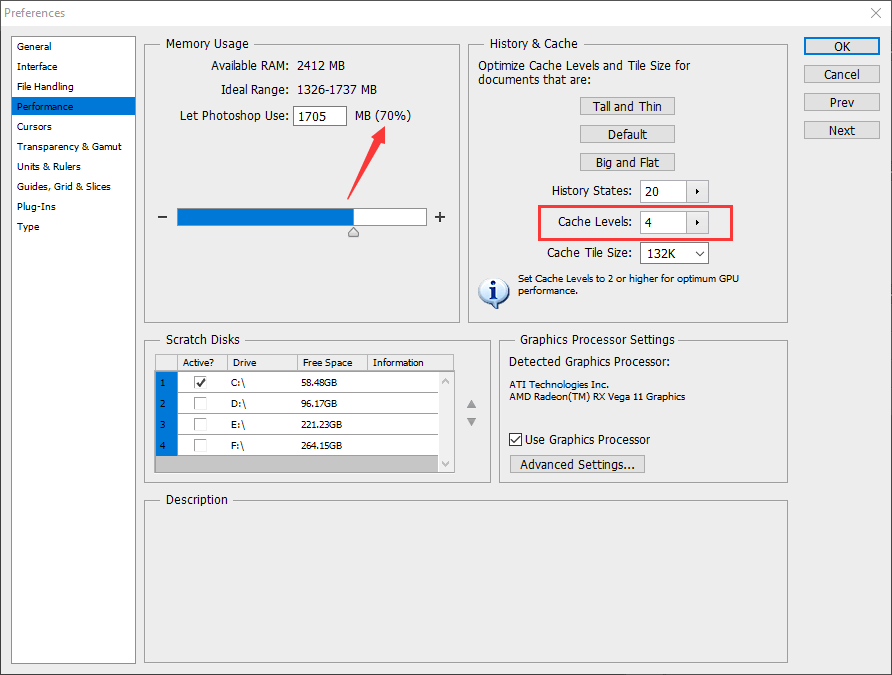The height and width of the screenshot is (675, 892).
Task: Select the Cursors category
Action: click(x=73, y=126)
